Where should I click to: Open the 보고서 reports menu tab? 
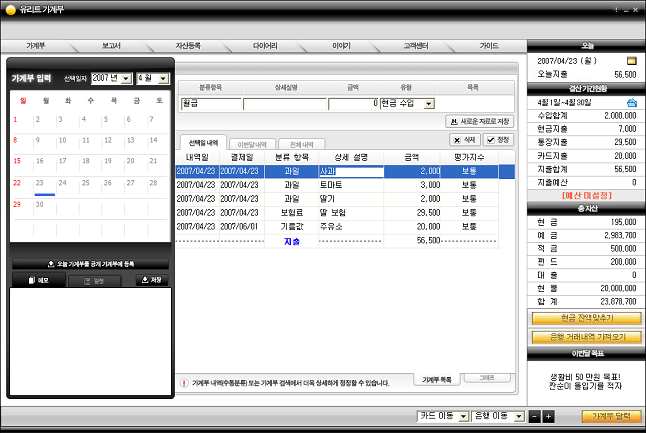tap(111, 46)
